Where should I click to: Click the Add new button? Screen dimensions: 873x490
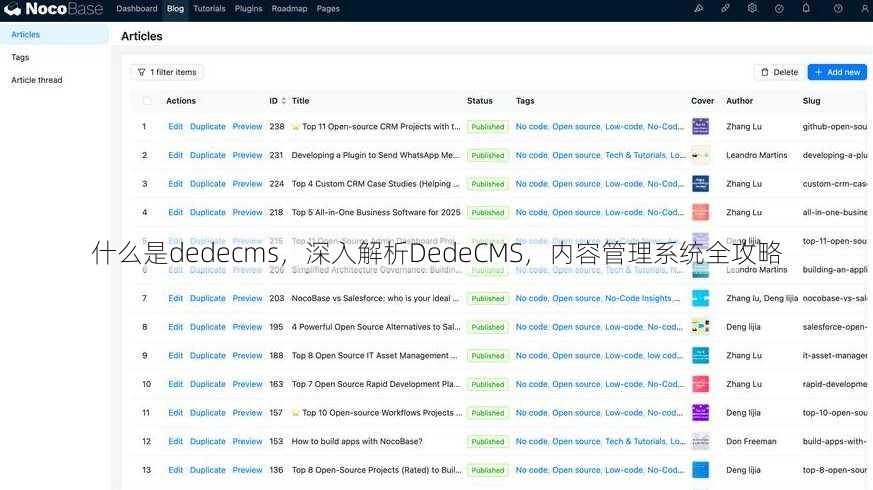(x=837, y=72)
